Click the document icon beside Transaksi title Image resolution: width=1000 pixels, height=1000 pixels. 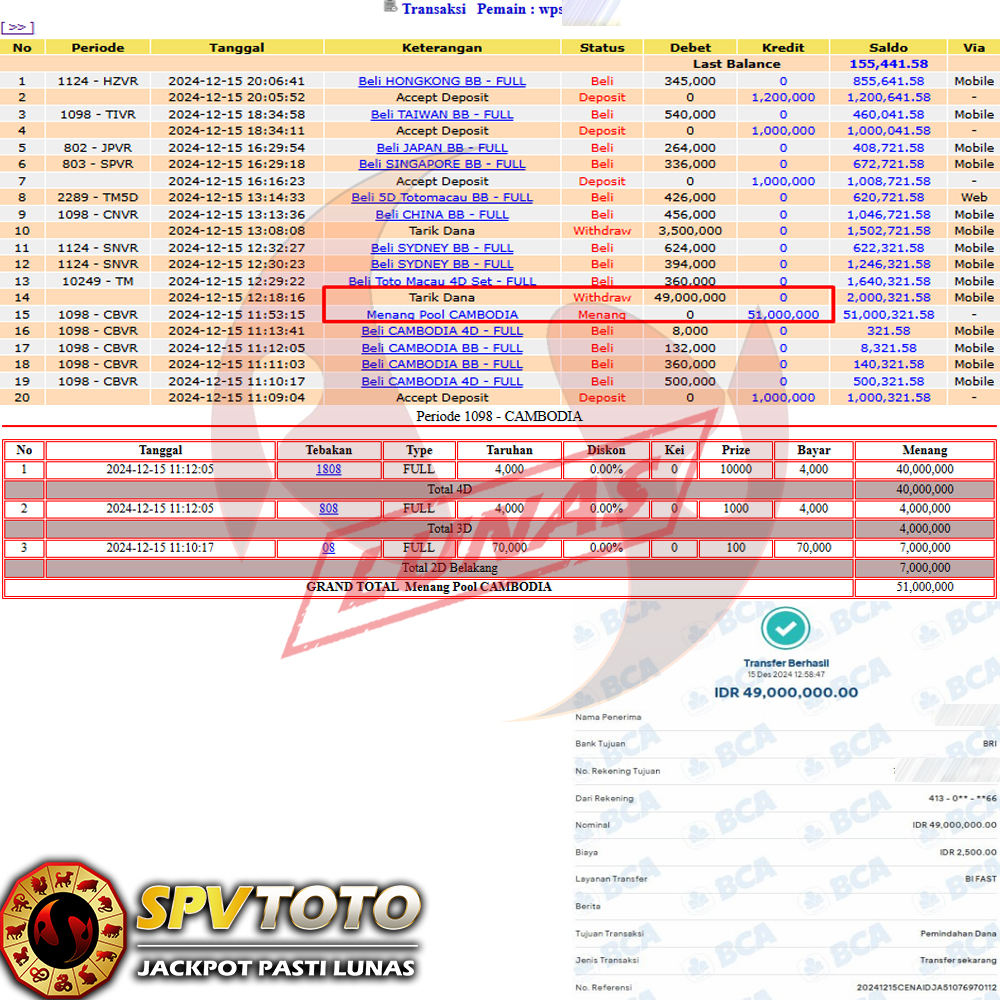tap(390, 7)
